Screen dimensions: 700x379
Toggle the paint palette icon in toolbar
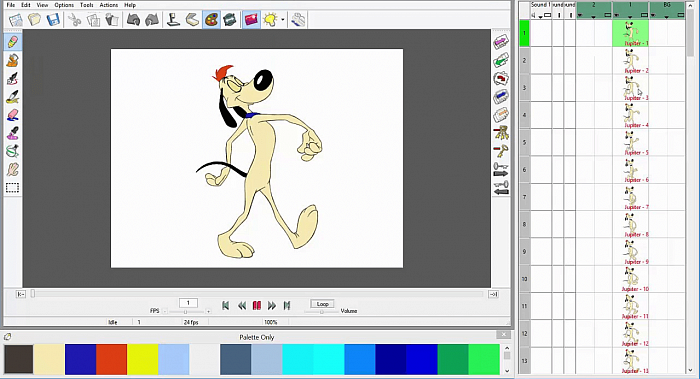(211, 20)
